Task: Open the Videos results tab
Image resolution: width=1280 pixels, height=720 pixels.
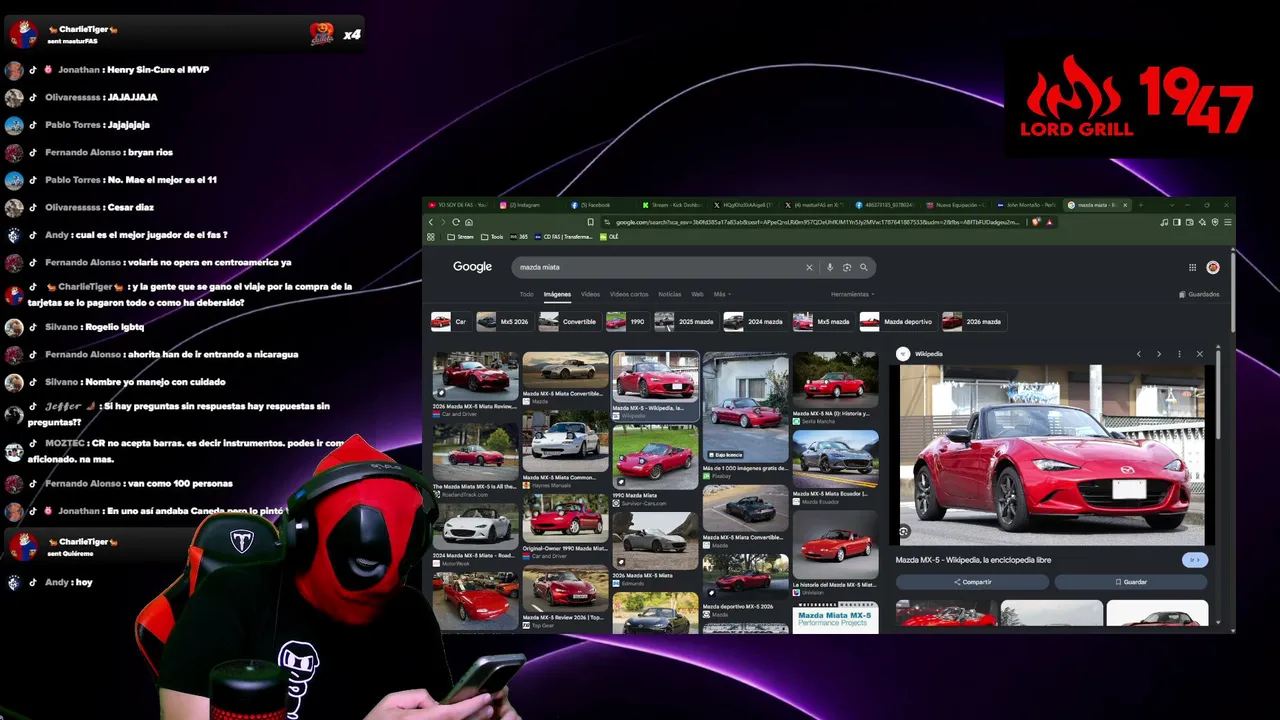Action: pos(590,294)
